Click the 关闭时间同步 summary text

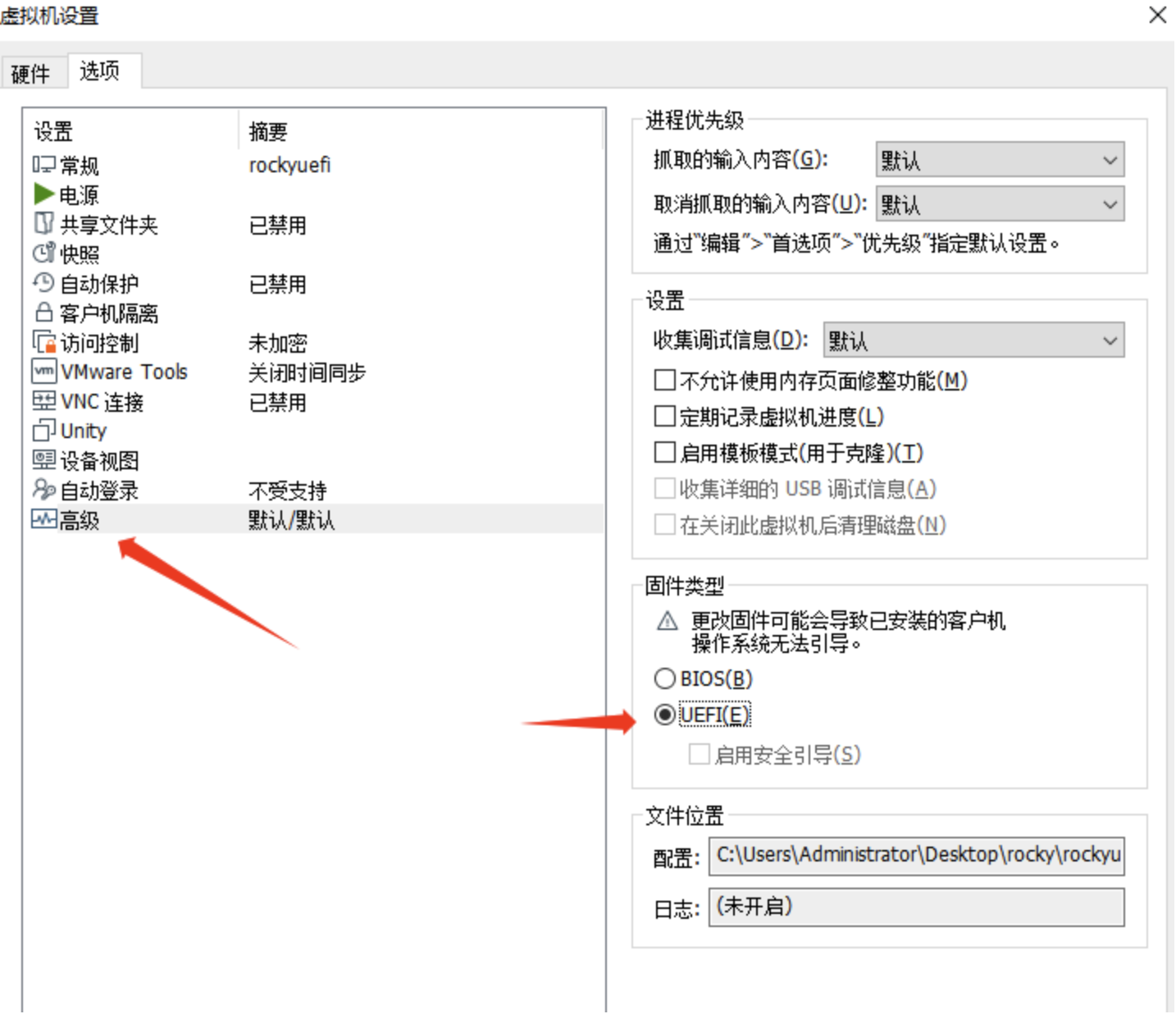pos(308,372)
